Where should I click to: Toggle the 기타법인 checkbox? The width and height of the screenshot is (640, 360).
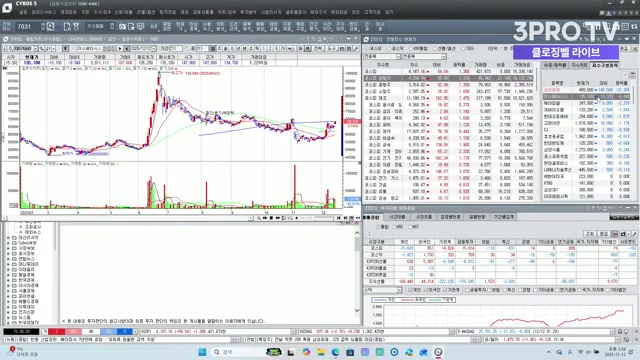point(607,290)
